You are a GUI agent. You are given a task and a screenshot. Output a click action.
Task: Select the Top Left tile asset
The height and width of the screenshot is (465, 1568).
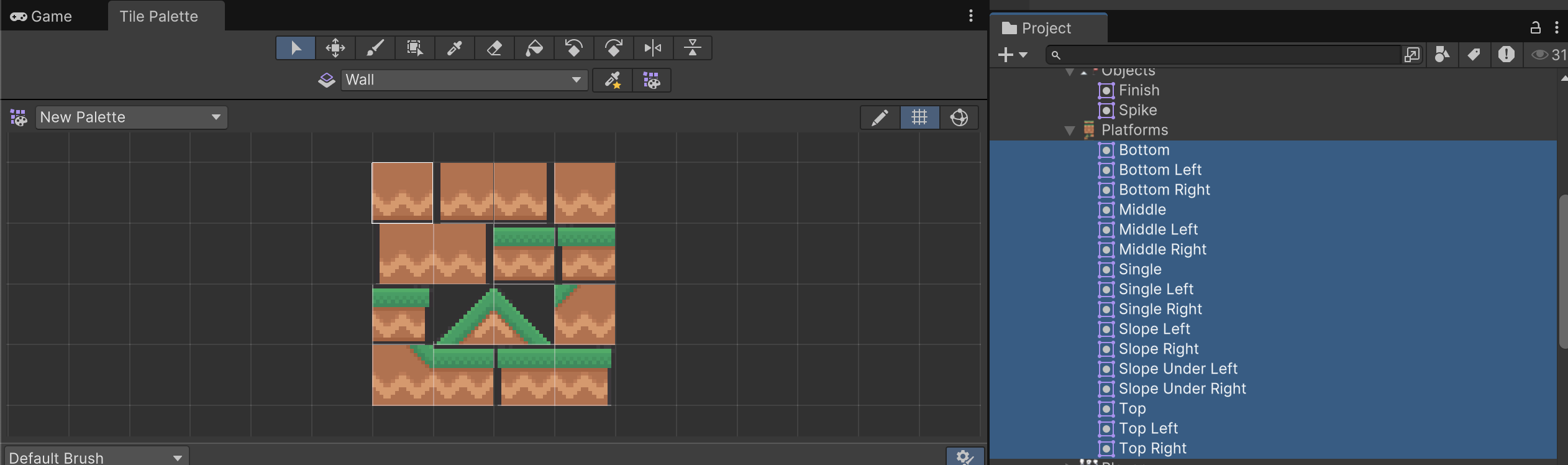pyautogui.click(x=1148, y=428)
